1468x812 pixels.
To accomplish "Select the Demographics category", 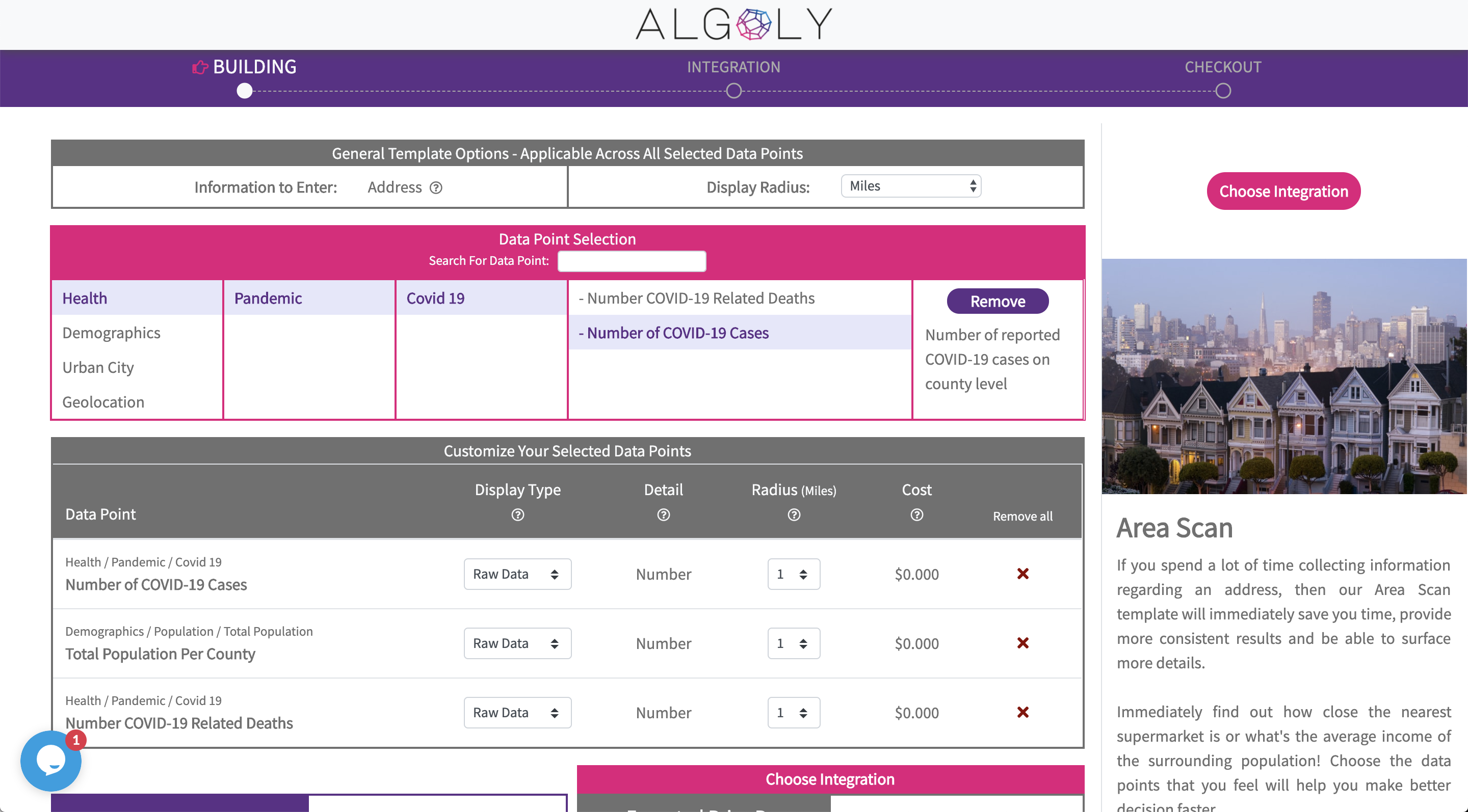I will click(112, 333).
